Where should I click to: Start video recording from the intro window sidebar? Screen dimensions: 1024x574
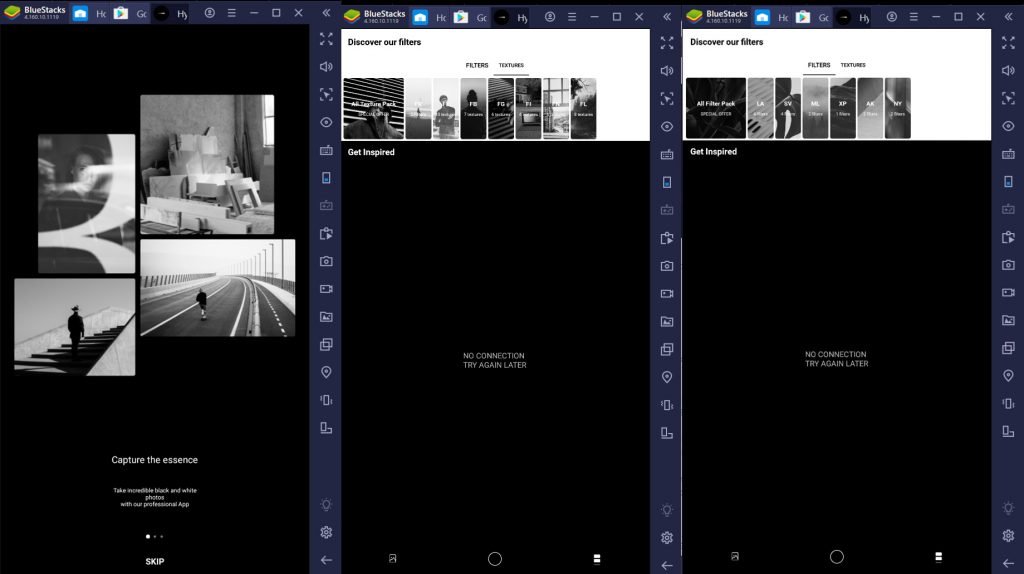[327, 289]
